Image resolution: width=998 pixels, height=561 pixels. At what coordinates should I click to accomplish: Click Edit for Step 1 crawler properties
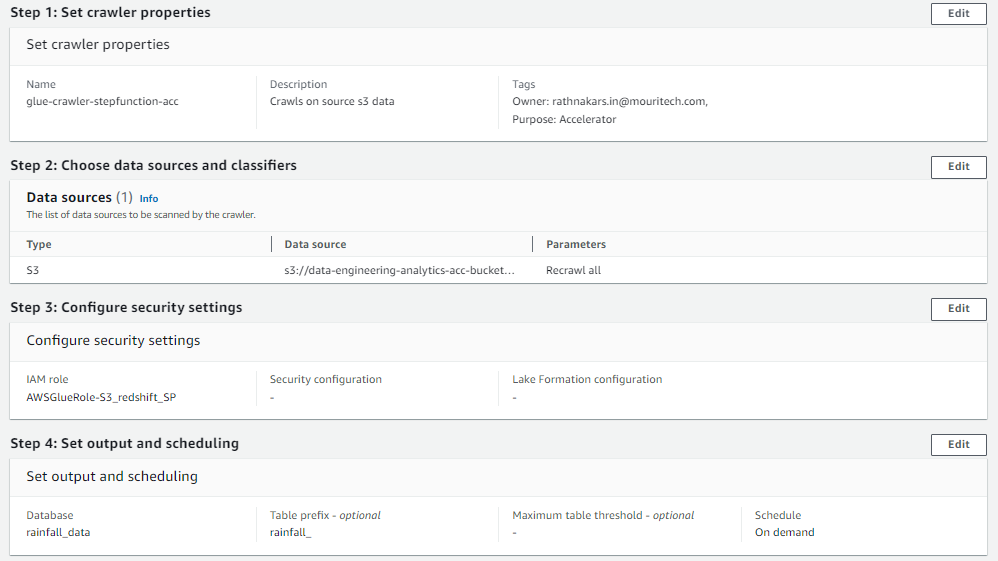tap(958, 14)
